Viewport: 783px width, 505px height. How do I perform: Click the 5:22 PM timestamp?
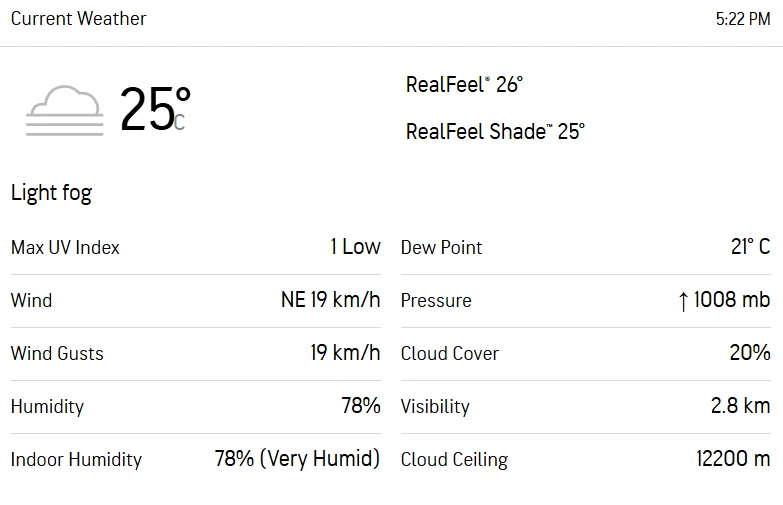[x=743, y=19]
